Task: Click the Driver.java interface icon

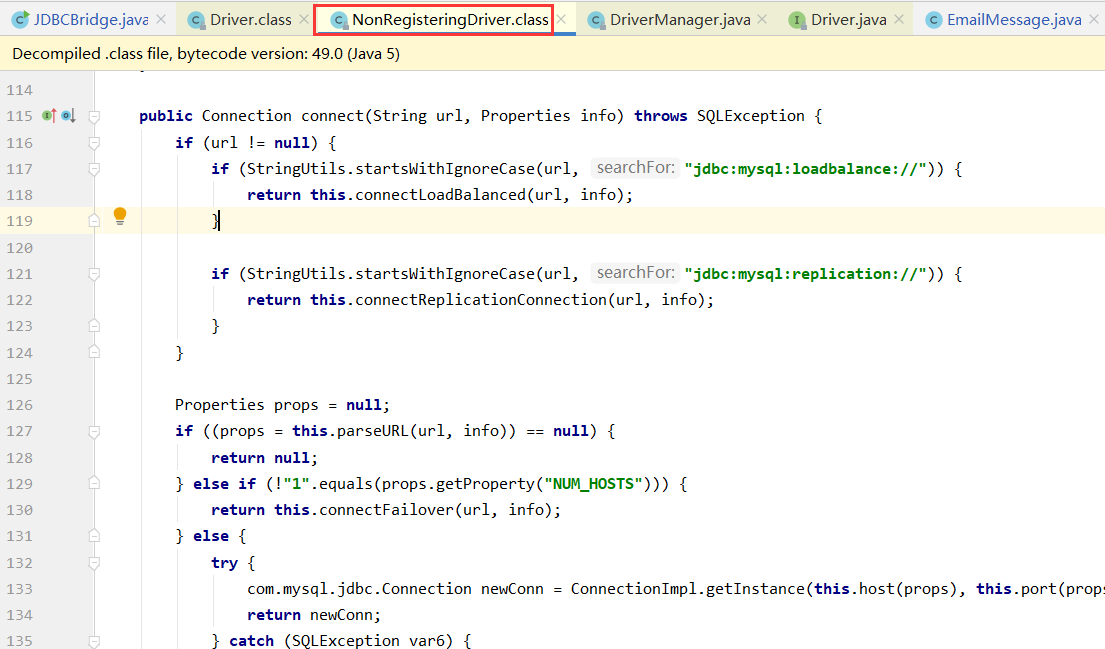Action: [797, 20]
